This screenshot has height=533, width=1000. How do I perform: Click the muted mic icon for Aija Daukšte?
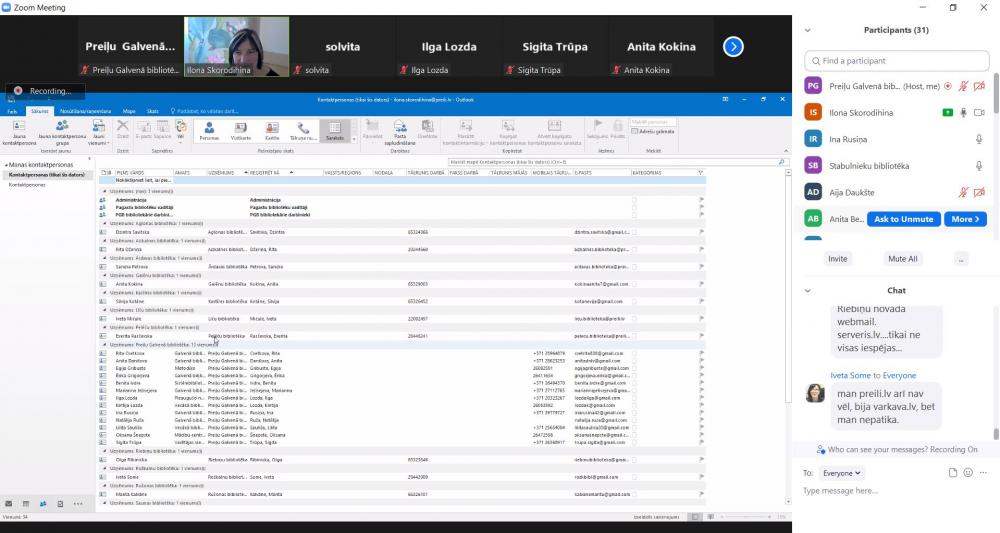click(963, 192)
